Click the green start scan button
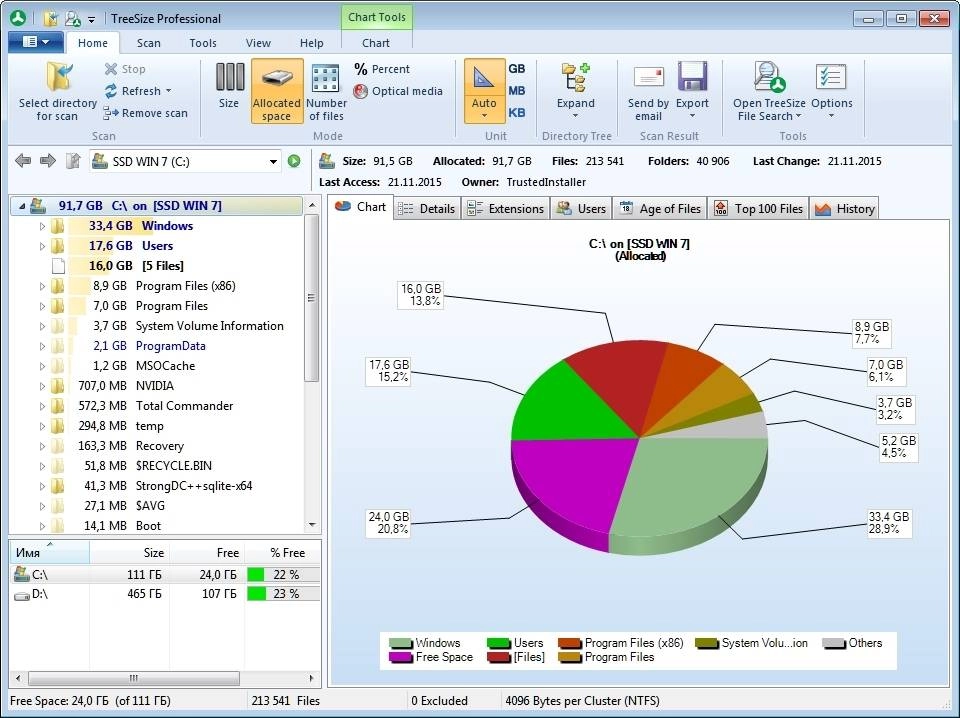Image resolution: width=960 pixels, height=718 pixels. click(x=294, y=161)
